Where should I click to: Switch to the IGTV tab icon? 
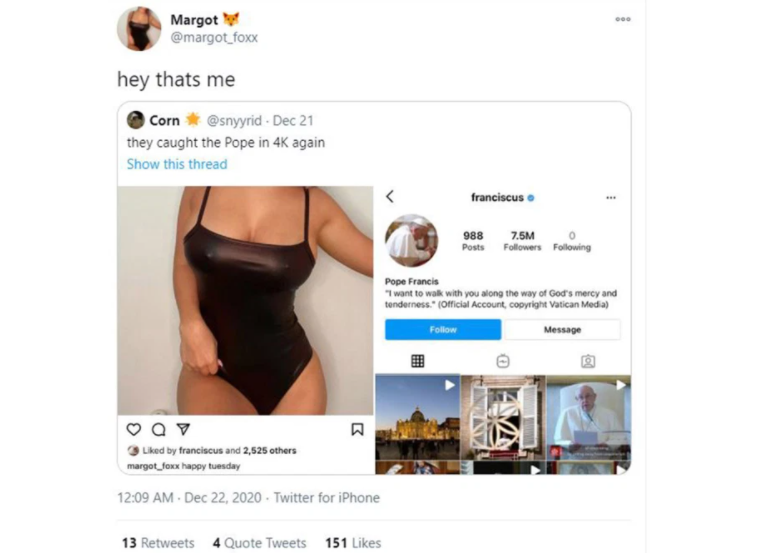[x=503, y=361]
